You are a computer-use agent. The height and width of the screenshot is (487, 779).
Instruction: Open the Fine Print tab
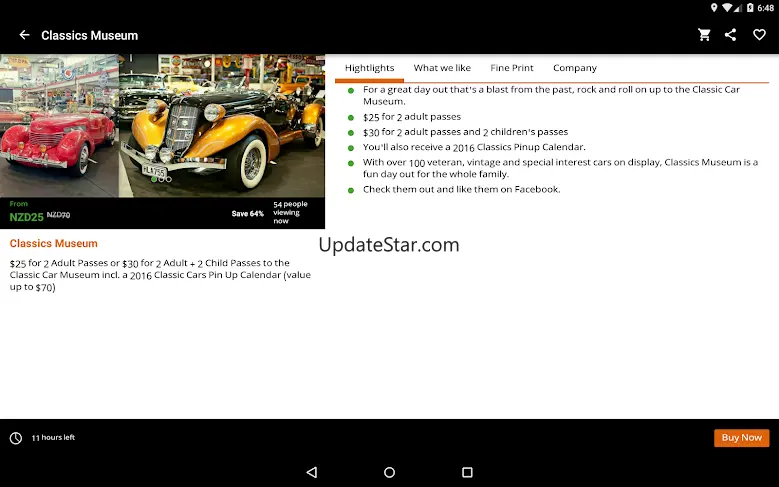point(512,68)
